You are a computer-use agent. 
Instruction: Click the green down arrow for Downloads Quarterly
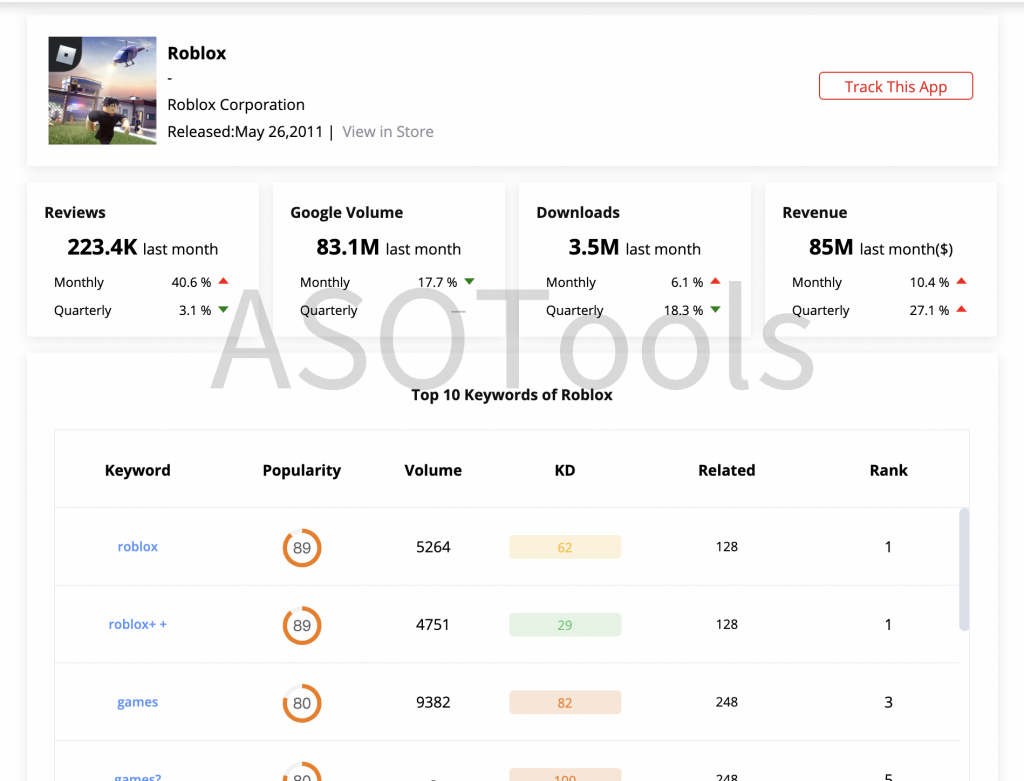click(715, 310)
